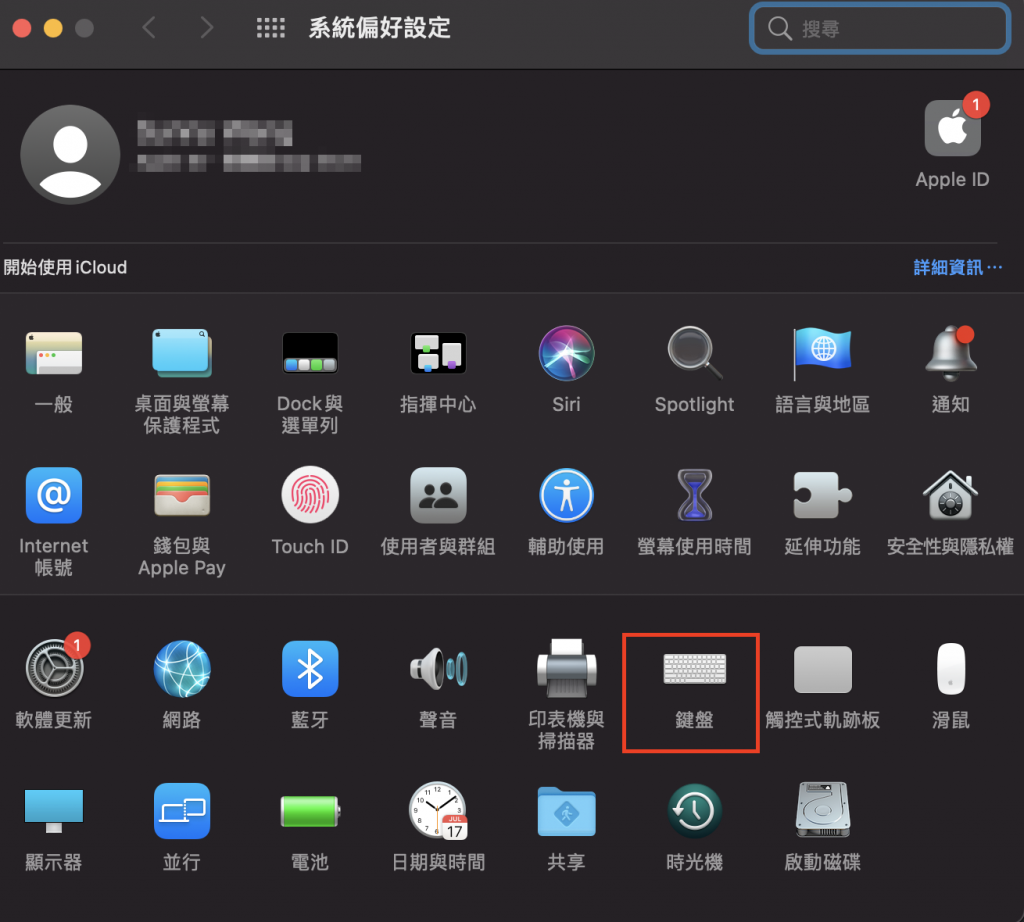1024x922 pixels.
Task: Click the 搜尋 search field
Action: click(x=880, y=29)
